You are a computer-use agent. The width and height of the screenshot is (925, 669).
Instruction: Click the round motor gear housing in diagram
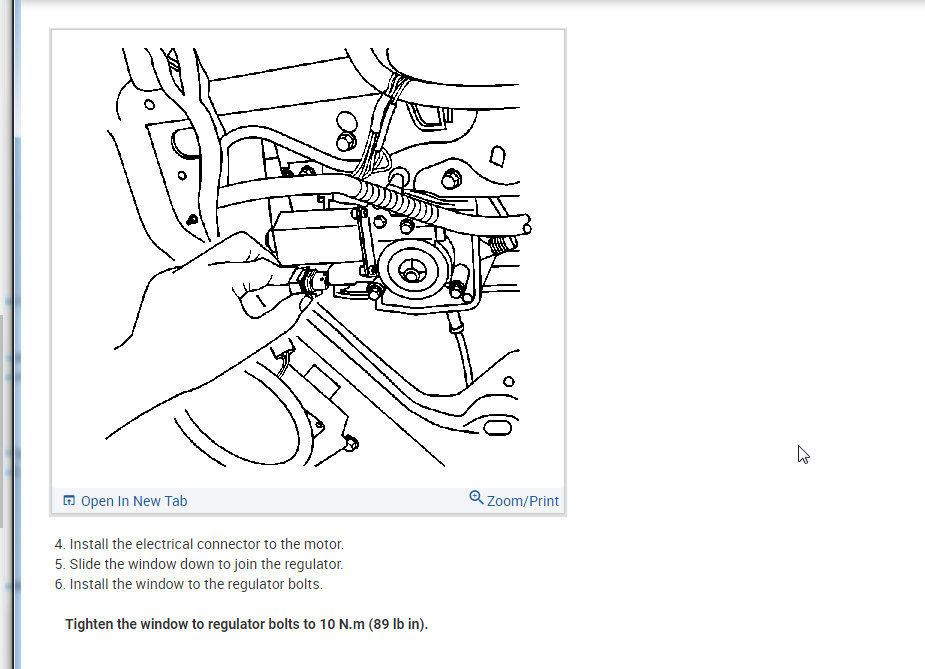[x=411, y=270]
